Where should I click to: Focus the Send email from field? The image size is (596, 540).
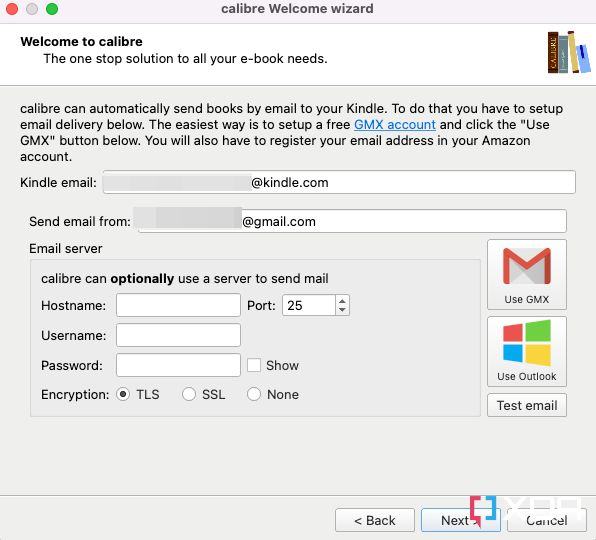point(352,221)
